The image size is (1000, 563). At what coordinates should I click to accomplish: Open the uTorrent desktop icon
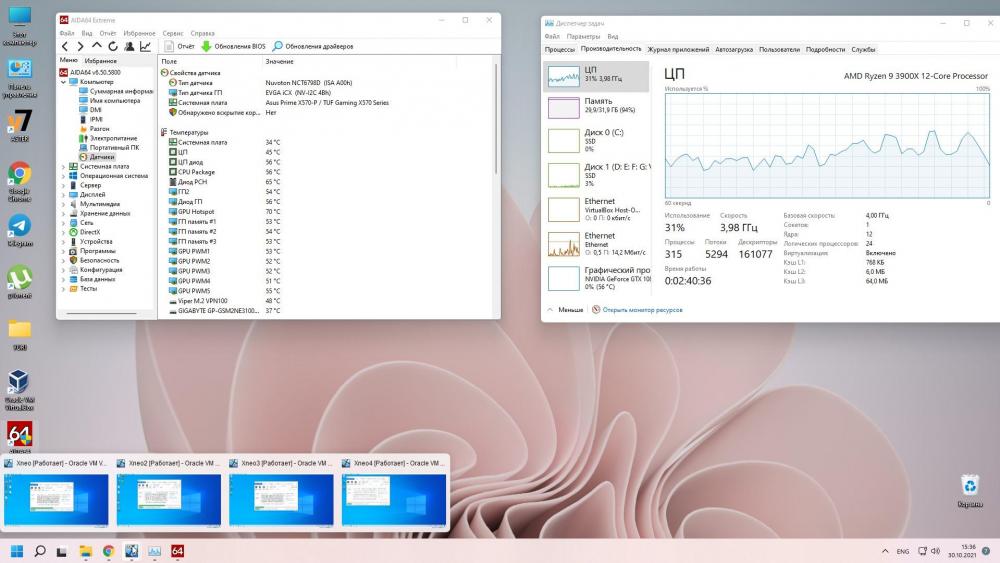point(19,282)
